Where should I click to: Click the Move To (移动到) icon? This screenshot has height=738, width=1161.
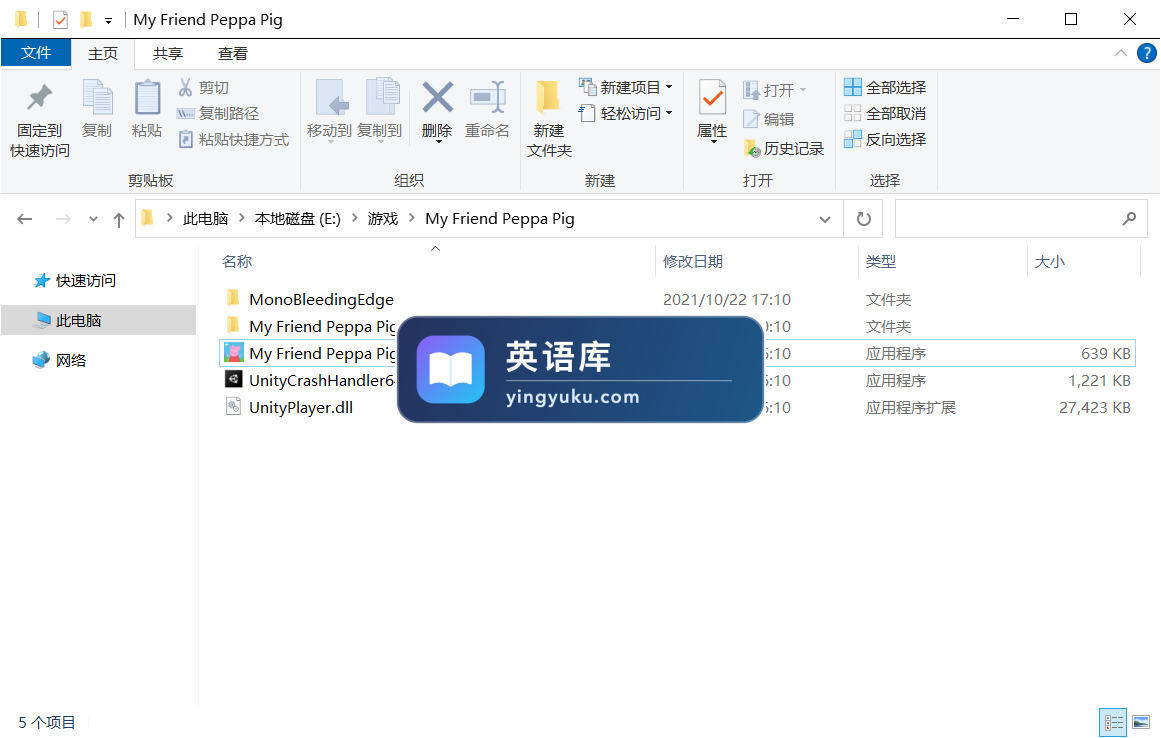[x=331, y=98]
